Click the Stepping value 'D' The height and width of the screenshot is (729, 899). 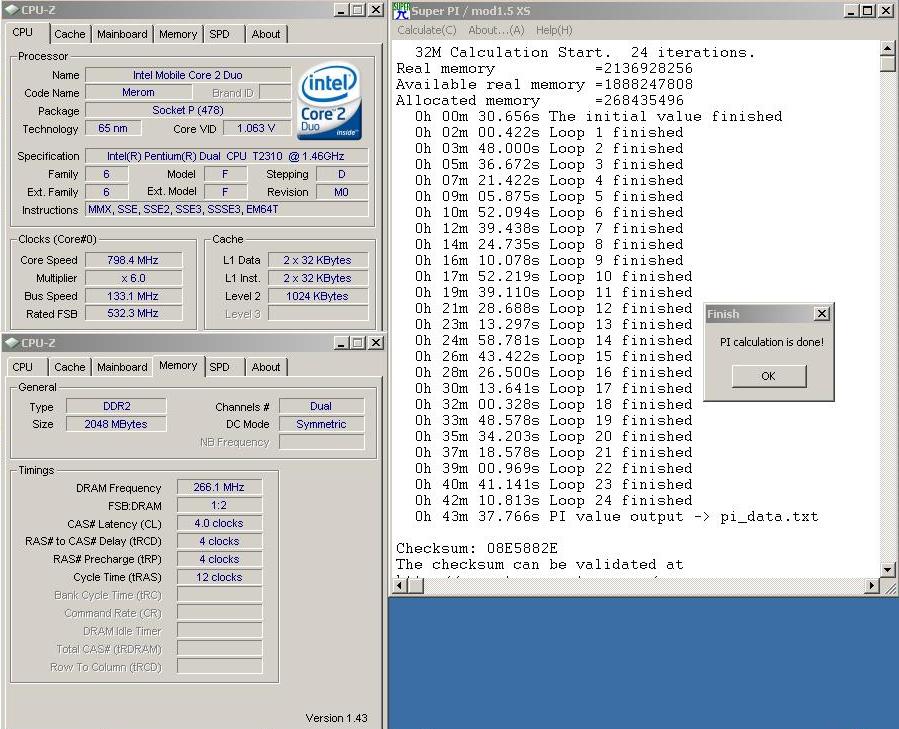342,174
